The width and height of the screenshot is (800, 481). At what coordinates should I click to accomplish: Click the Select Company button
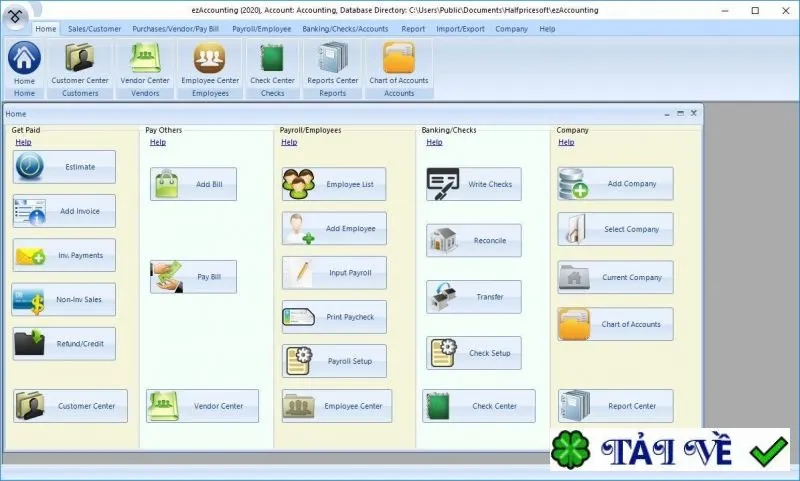(615, 229)
